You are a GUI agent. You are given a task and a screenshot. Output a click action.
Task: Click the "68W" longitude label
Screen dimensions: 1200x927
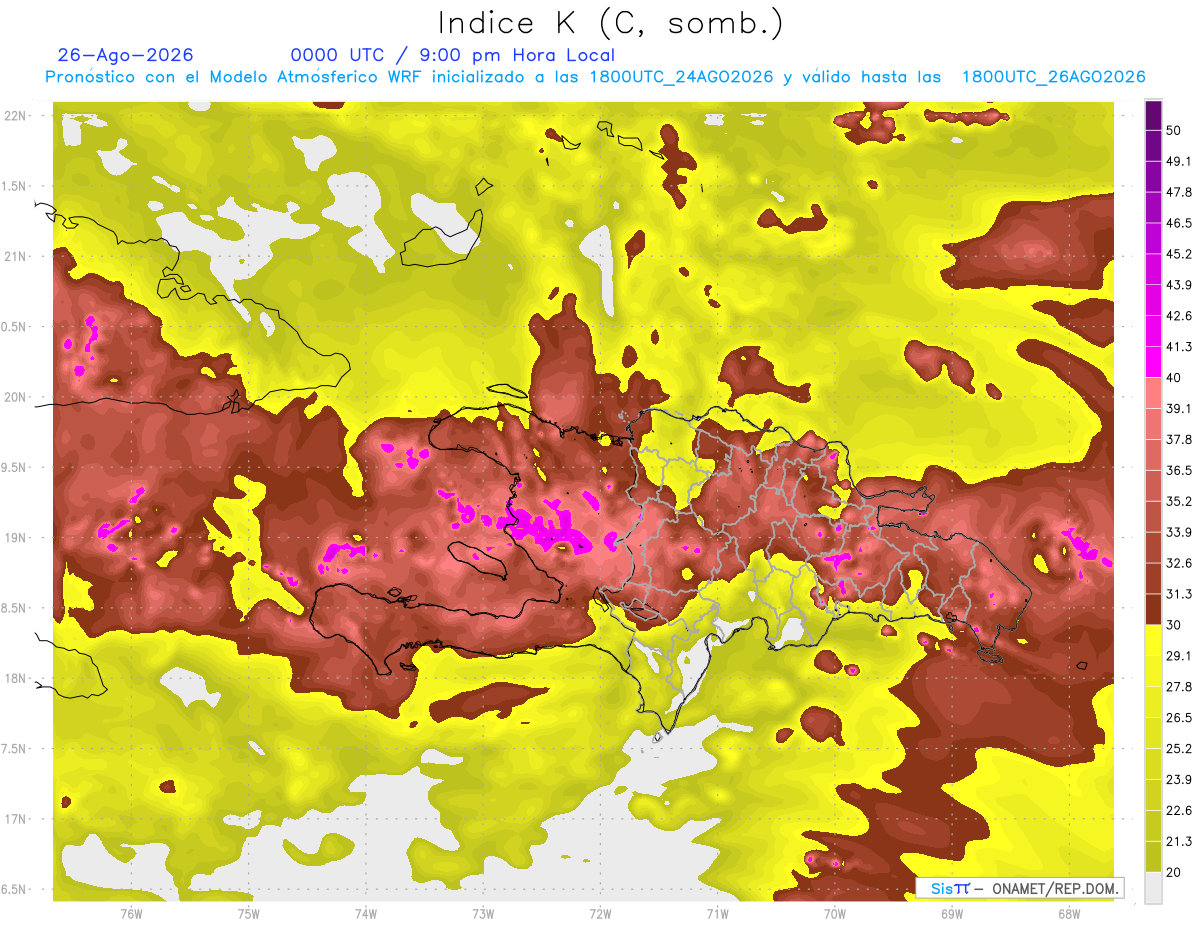pyautogui.click(x=1068, y=914)
